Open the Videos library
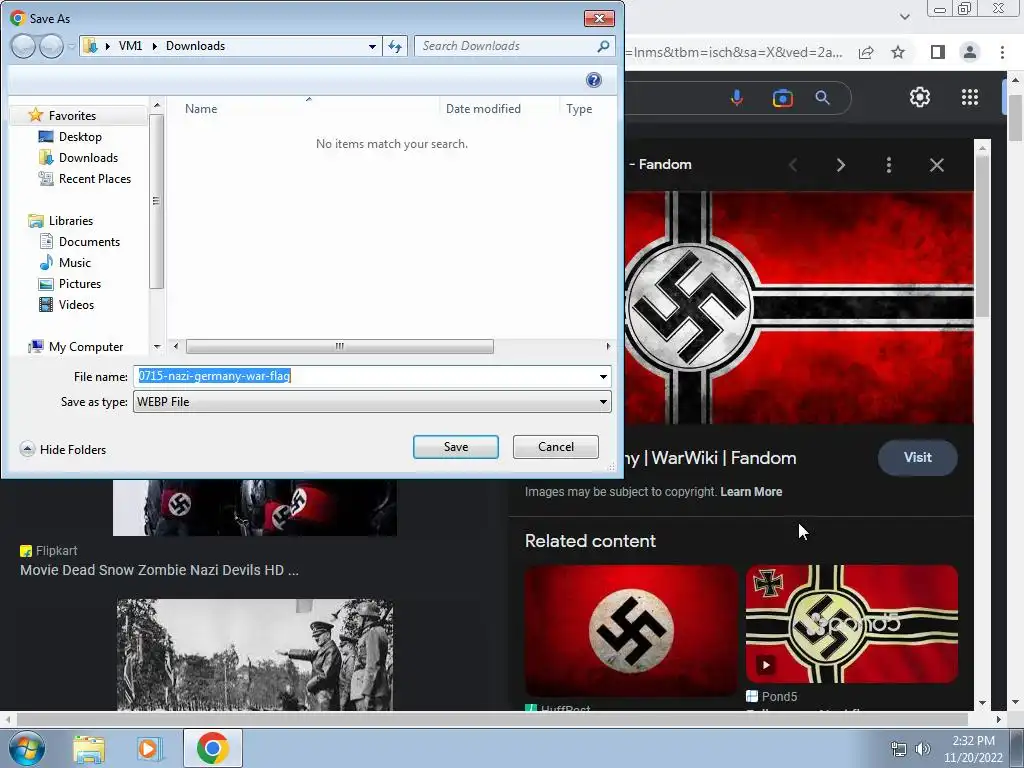This screenshot has width=1024, height=768. coord(76,304)
